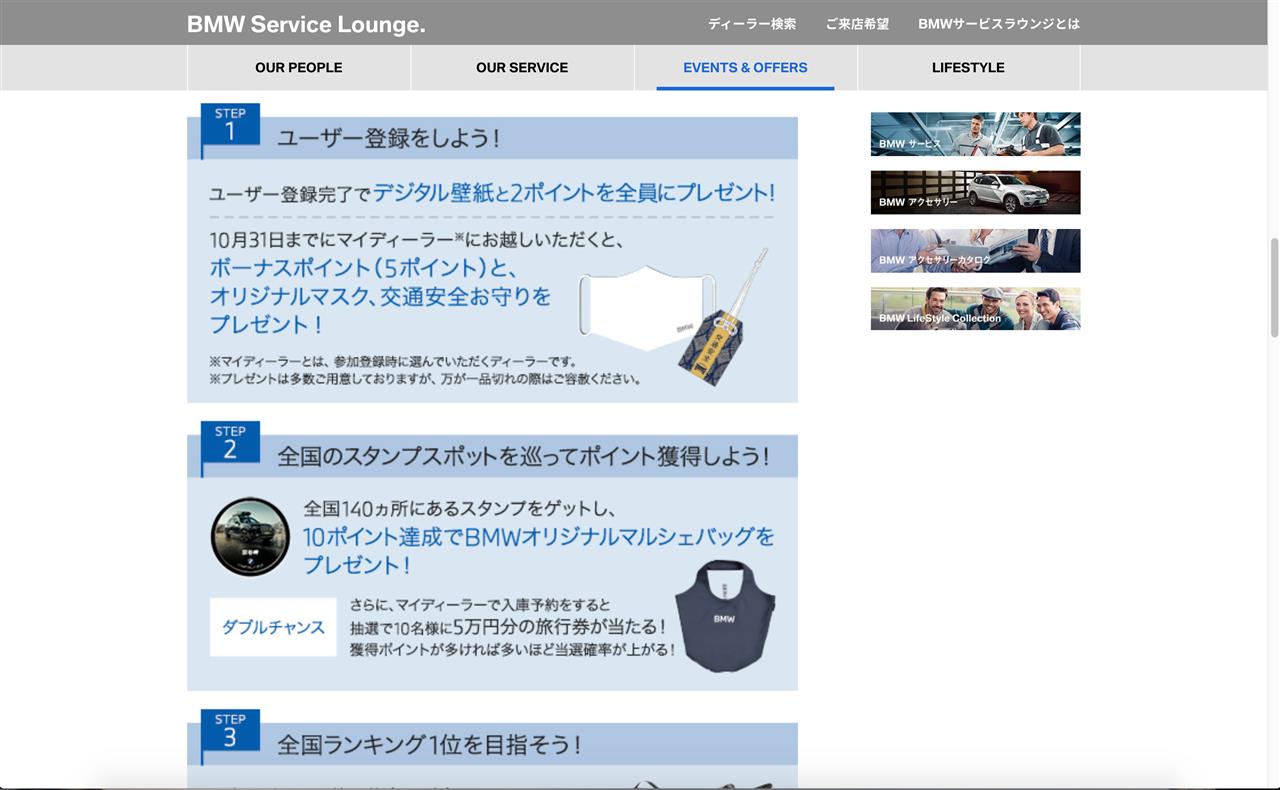Viewport: 1280px width, 790px height.
Task: Open the BMW アクセサリーカタログ banner
Action: (x=975, y=251)
